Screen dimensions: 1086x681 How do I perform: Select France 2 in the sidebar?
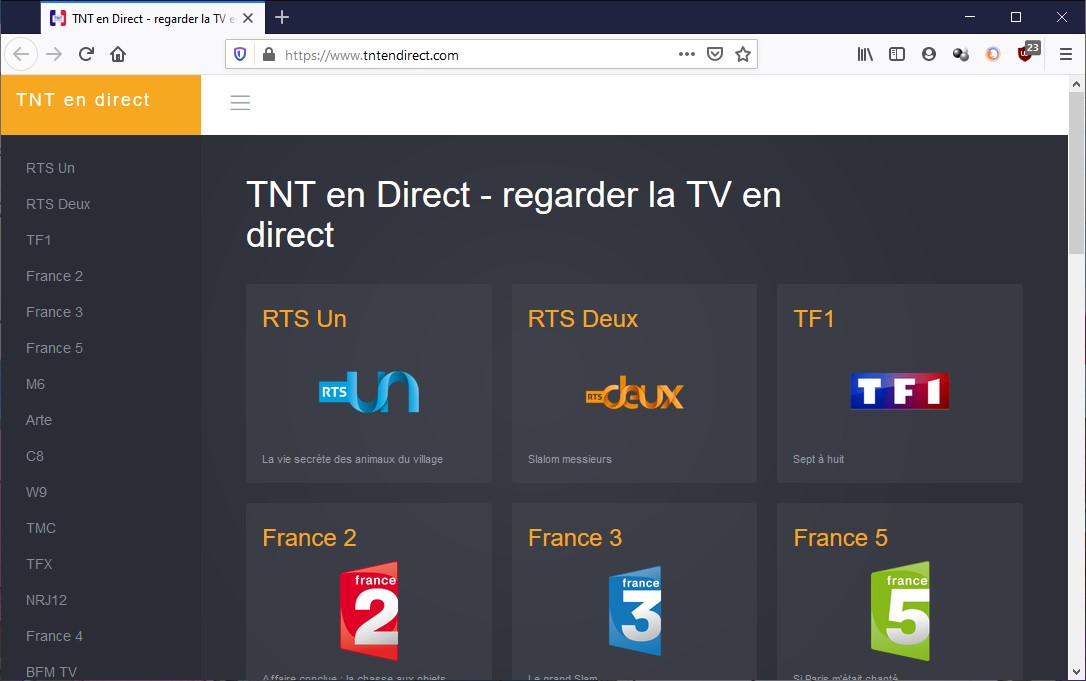(54, 276)
